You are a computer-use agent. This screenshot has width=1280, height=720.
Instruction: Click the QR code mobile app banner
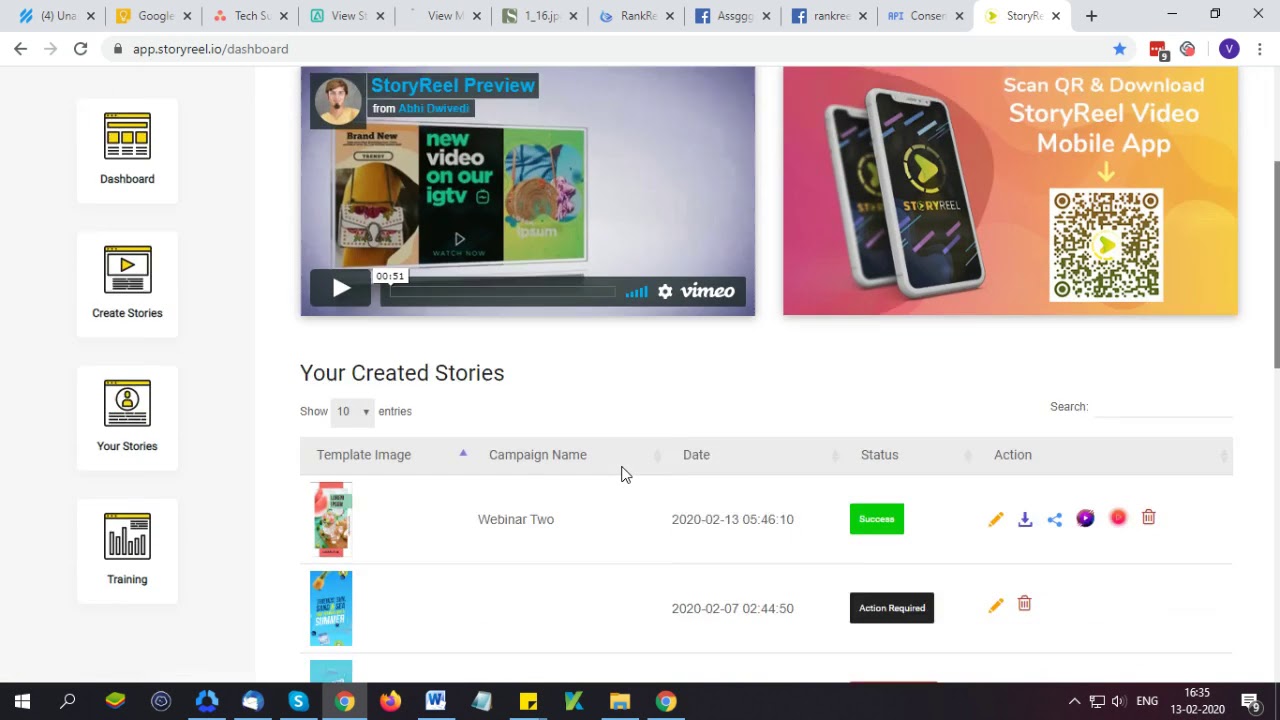(x=1010, y=191)
